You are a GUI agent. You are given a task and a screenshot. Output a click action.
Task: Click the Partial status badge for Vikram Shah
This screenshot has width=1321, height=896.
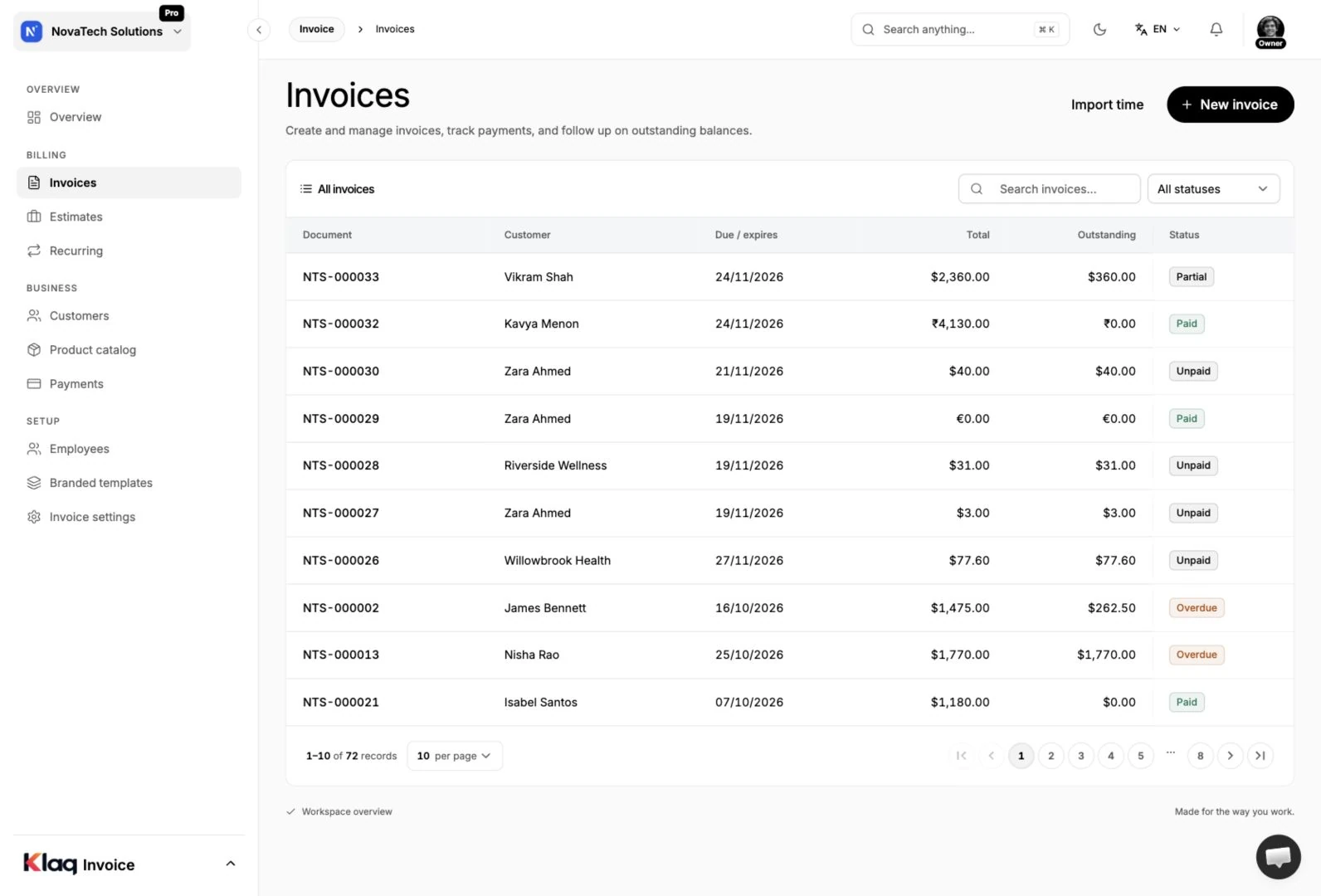(1191, 277)
